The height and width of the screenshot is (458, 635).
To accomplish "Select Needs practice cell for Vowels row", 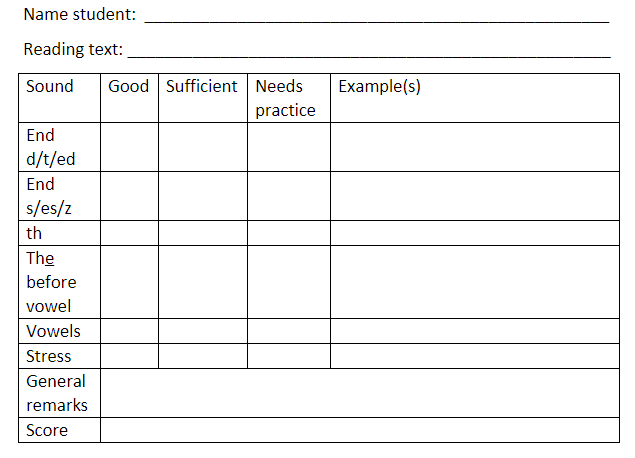I will point(289,331).
